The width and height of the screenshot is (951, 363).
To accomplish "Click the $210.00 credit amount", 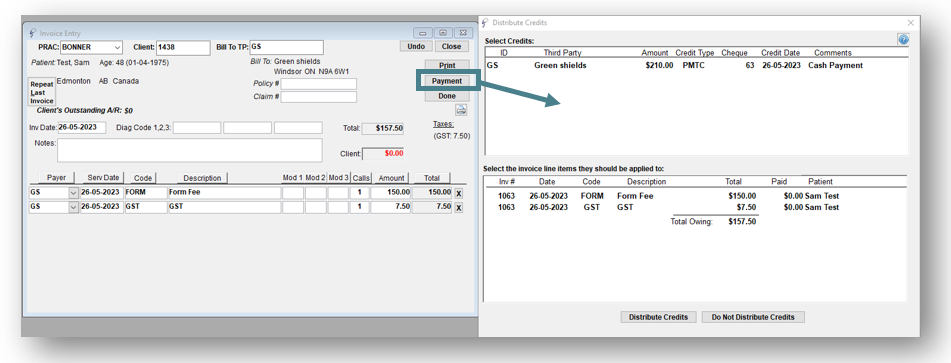I will (x=659, y=65).
